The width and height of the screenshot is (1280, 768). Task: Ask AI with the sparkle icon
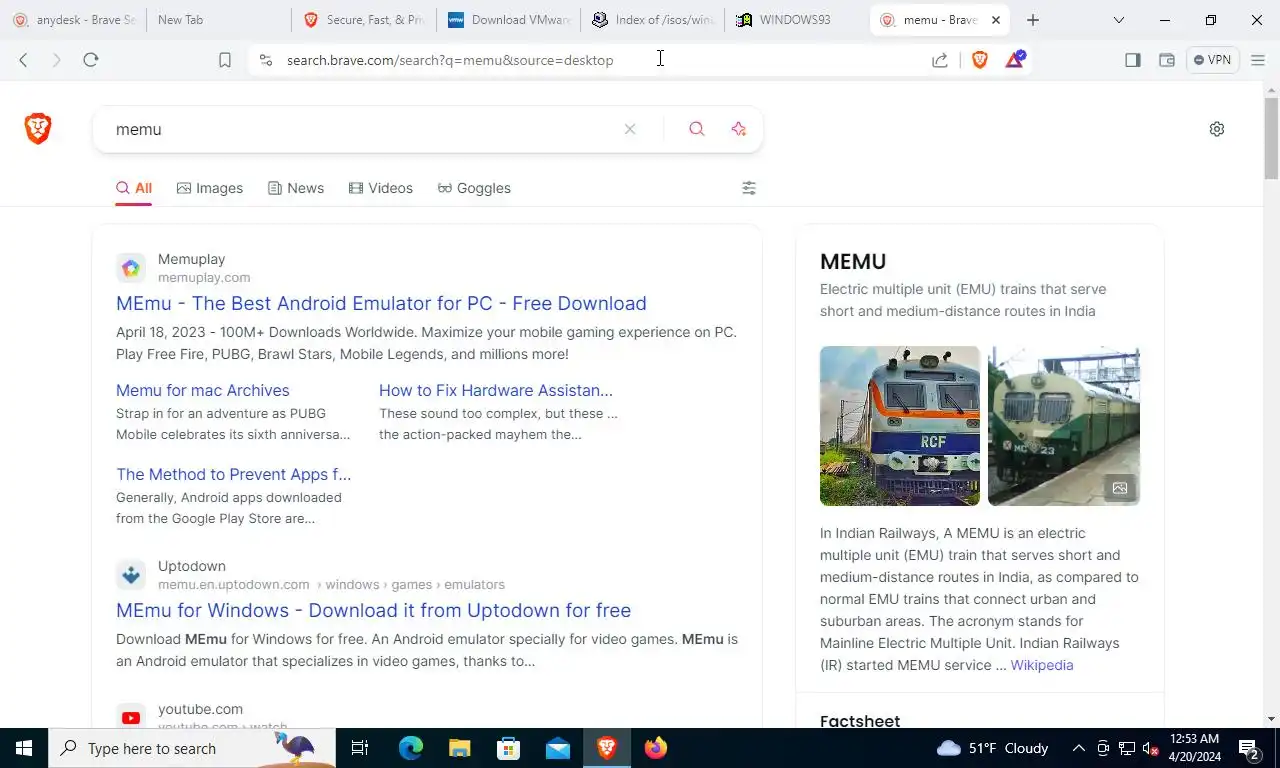pyautogui.click(x=739, y=129)
